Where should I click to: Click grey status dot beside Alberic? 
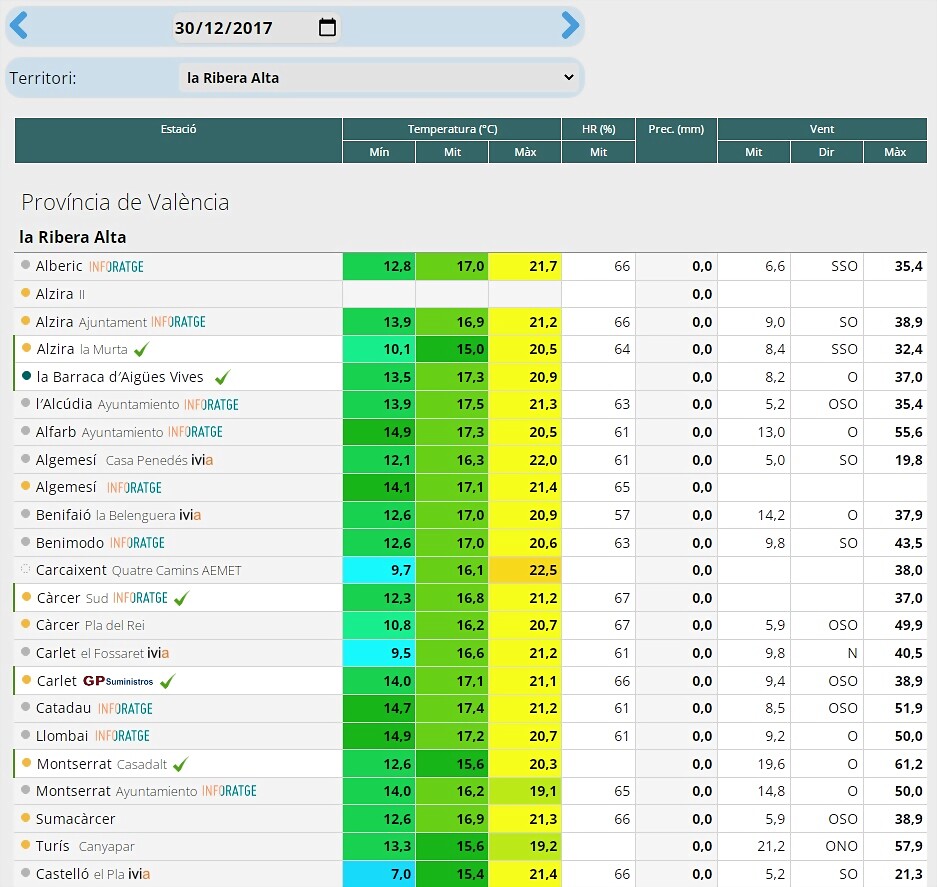coord(25,265)
